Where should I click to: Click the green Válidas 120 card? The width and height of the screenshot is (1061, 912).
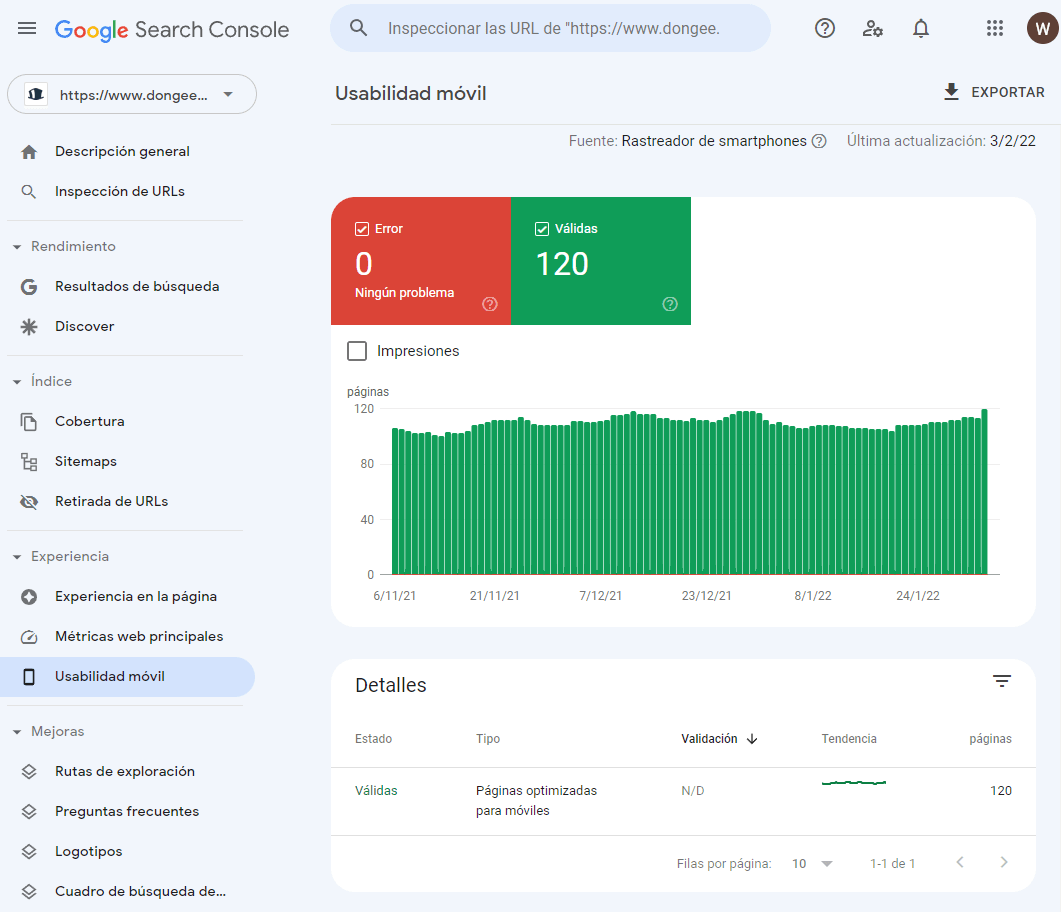coord(601,260)
